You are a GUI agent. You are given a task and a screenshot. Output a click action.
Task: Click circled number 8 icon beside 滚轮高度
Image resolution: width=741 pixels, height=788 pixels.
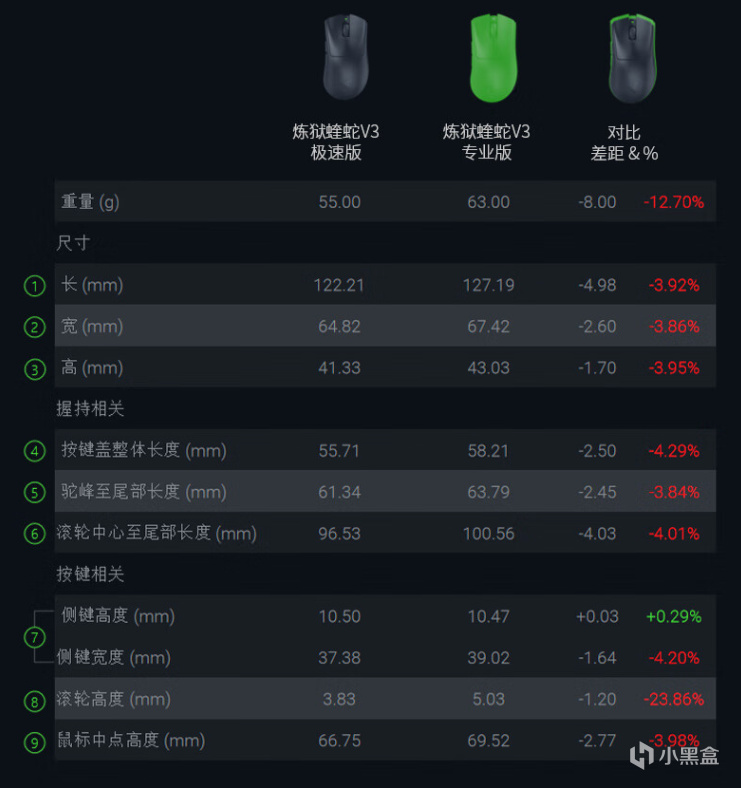click(x=35, y=700)
